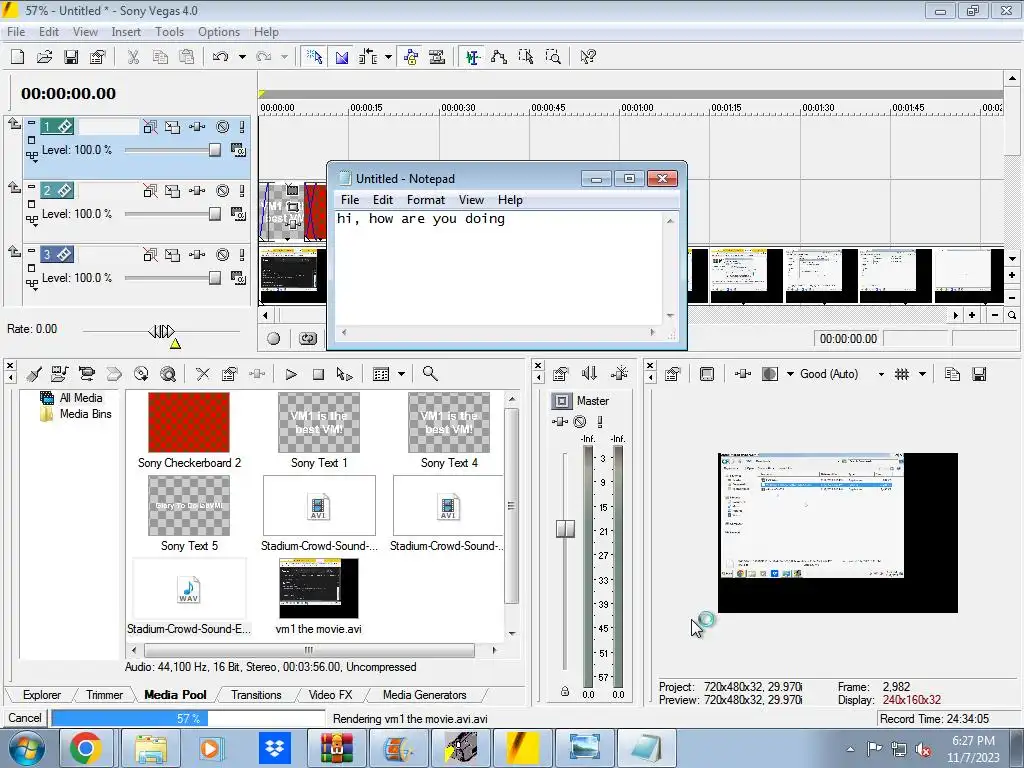Save the project with the floppy disk icon
Screen dimensions: 1024x768
(x=71, y=57)
